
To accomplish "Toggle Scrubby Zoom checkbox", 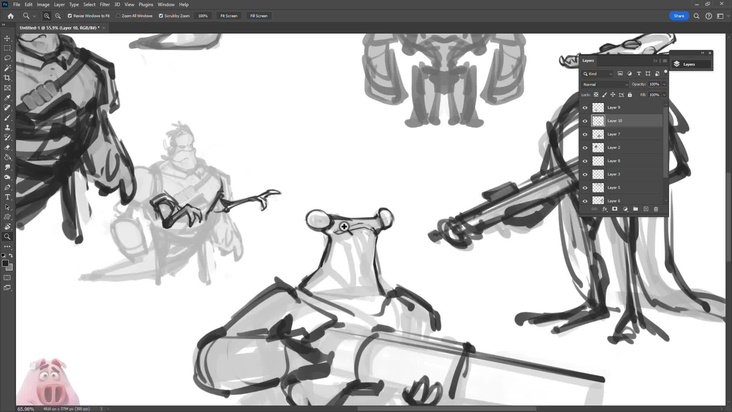I will pos(161,16).
